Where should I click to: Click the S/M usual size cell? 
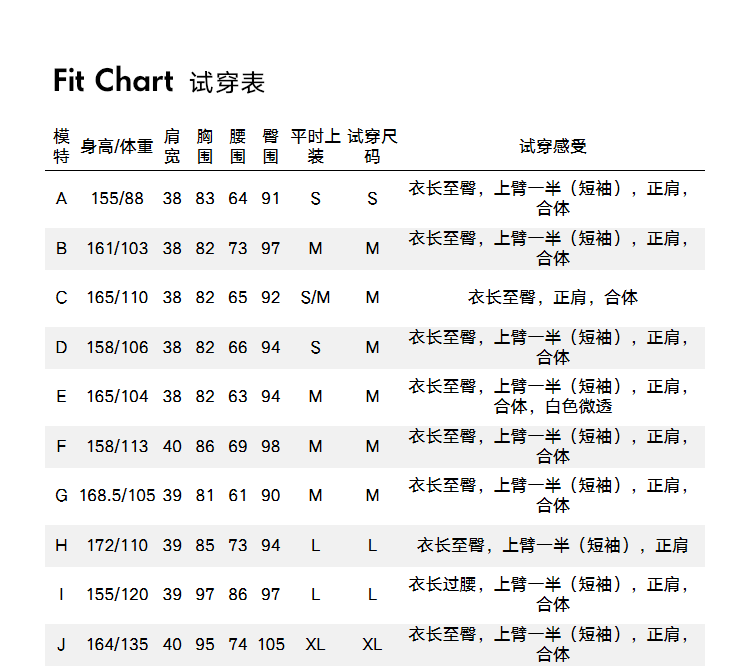pyautogui.click(x=315, y=298)
